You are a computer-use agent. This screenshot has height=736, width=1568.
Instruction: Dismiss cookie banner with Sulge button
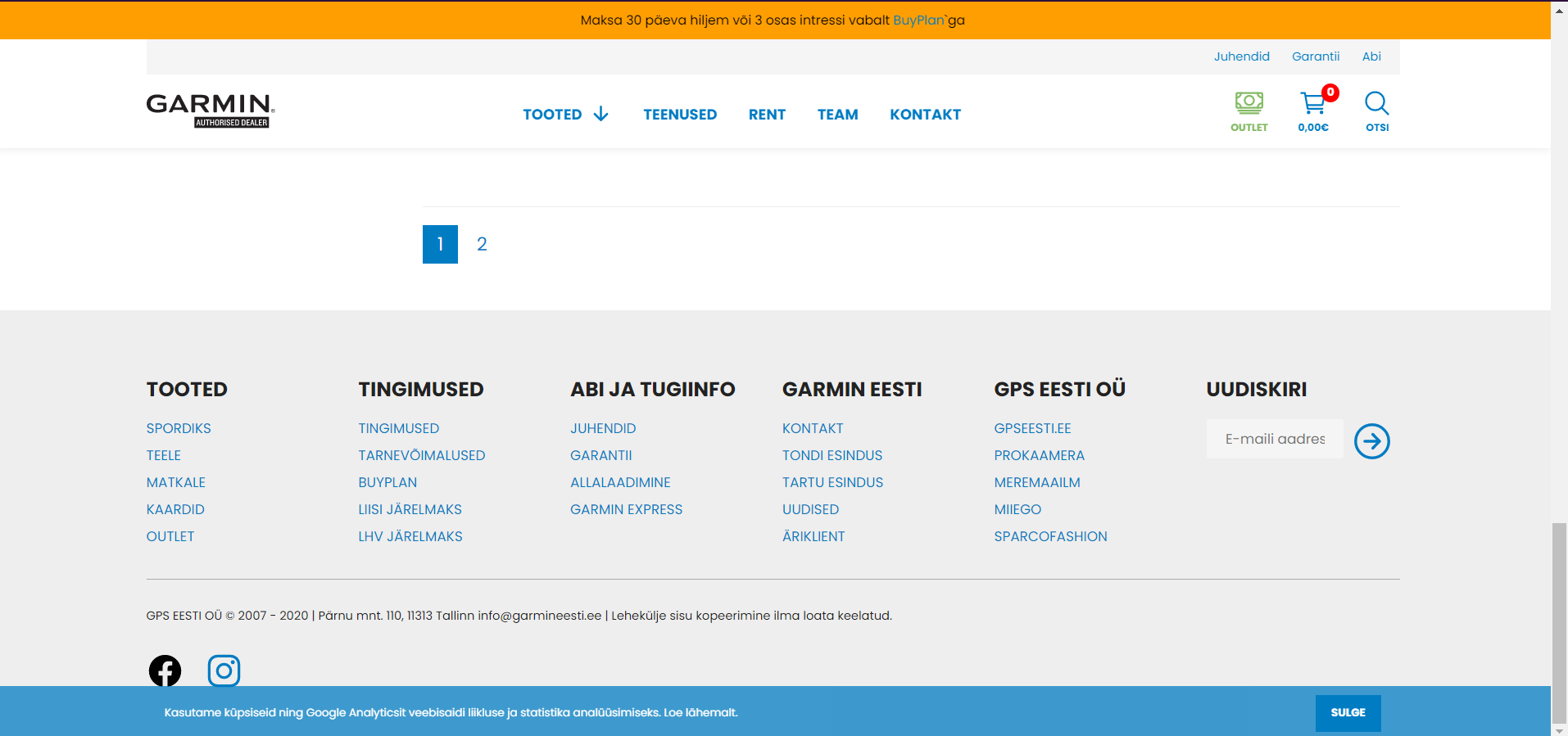(x=1348, y=712)
